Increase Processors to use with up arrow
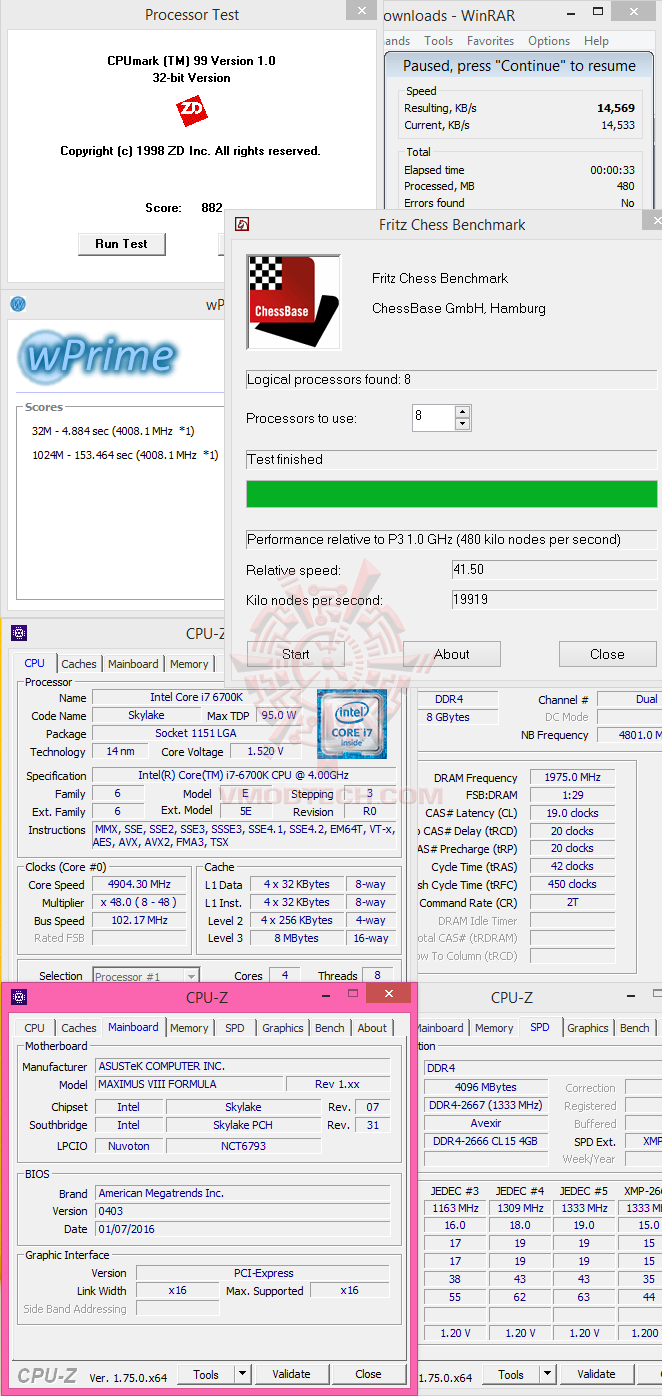Viewport: 662px width, 1396px height. 462,411
